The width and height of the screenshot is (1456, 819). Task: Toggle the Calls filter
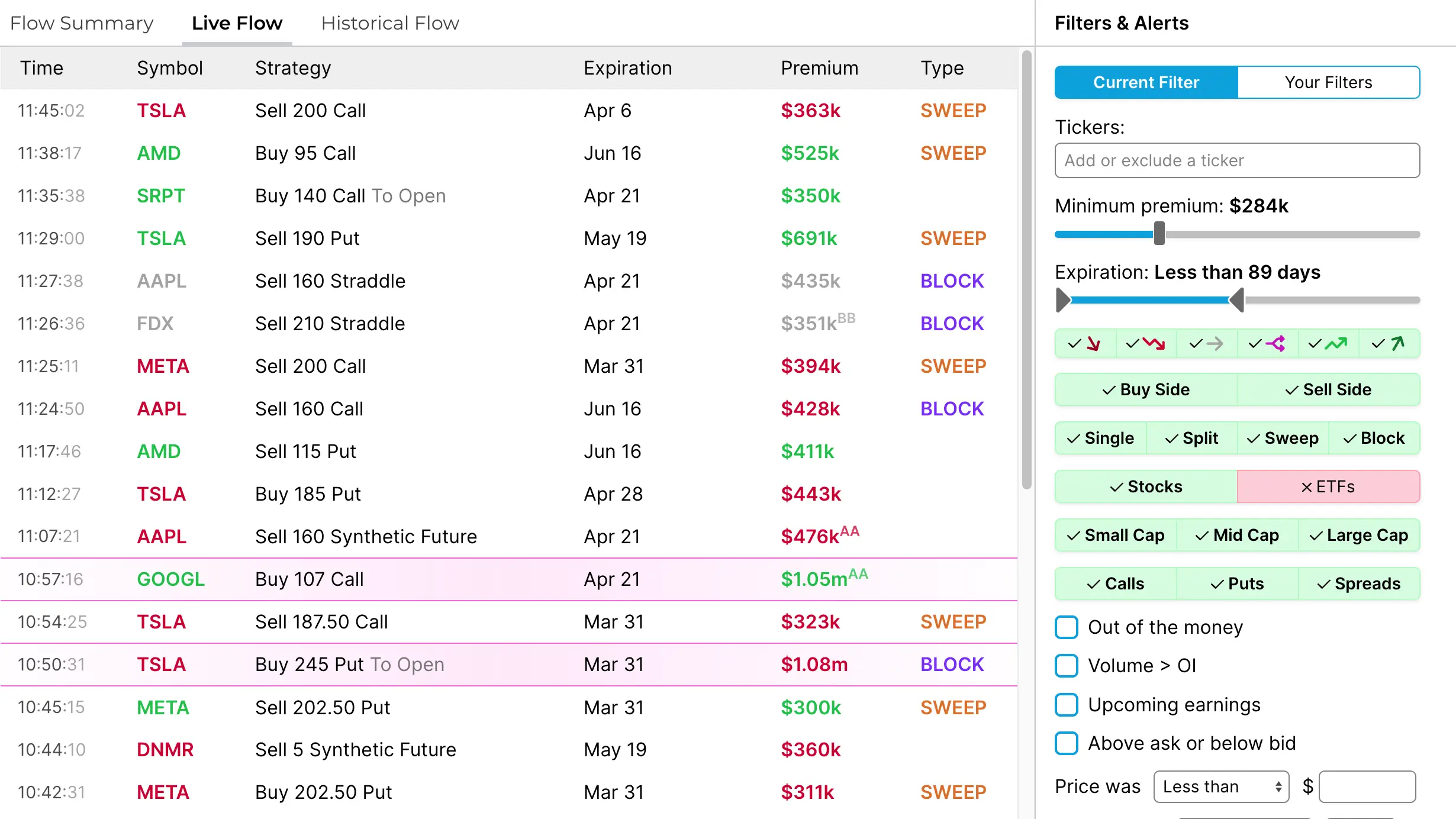point(1116,583)
